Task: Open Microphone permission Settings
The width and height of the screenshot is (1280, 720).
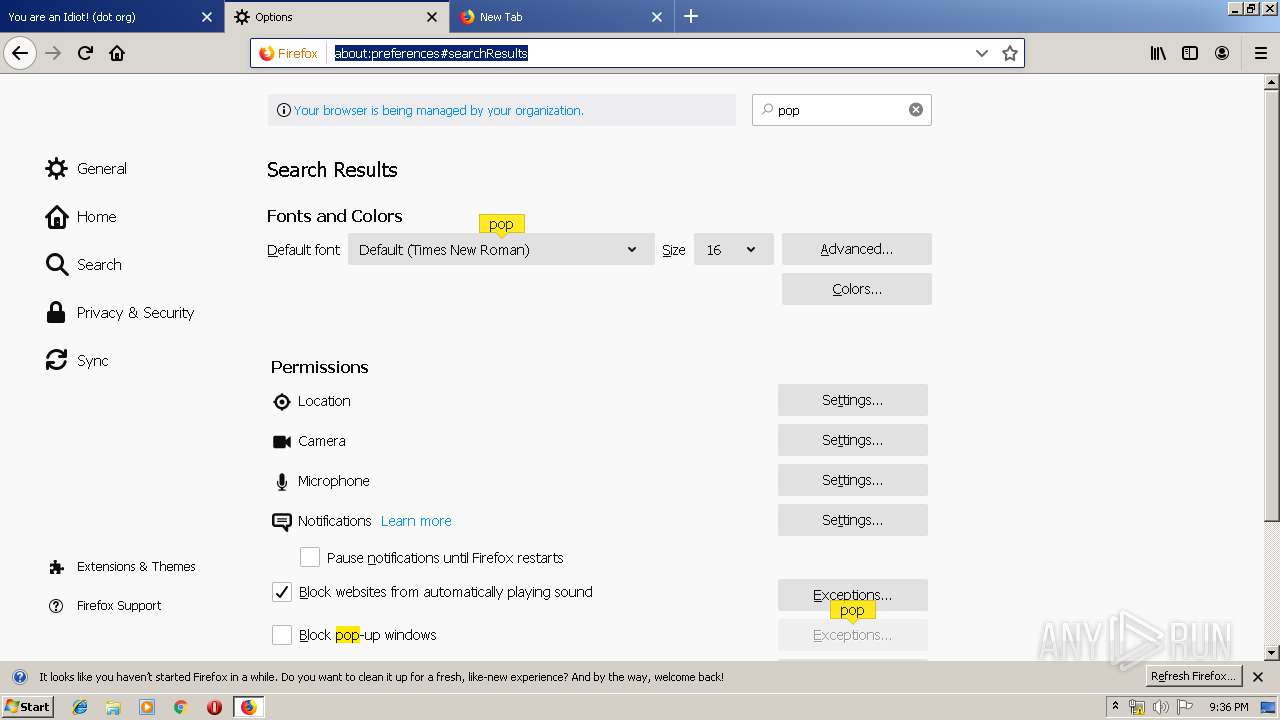Action: coord(853,480)
